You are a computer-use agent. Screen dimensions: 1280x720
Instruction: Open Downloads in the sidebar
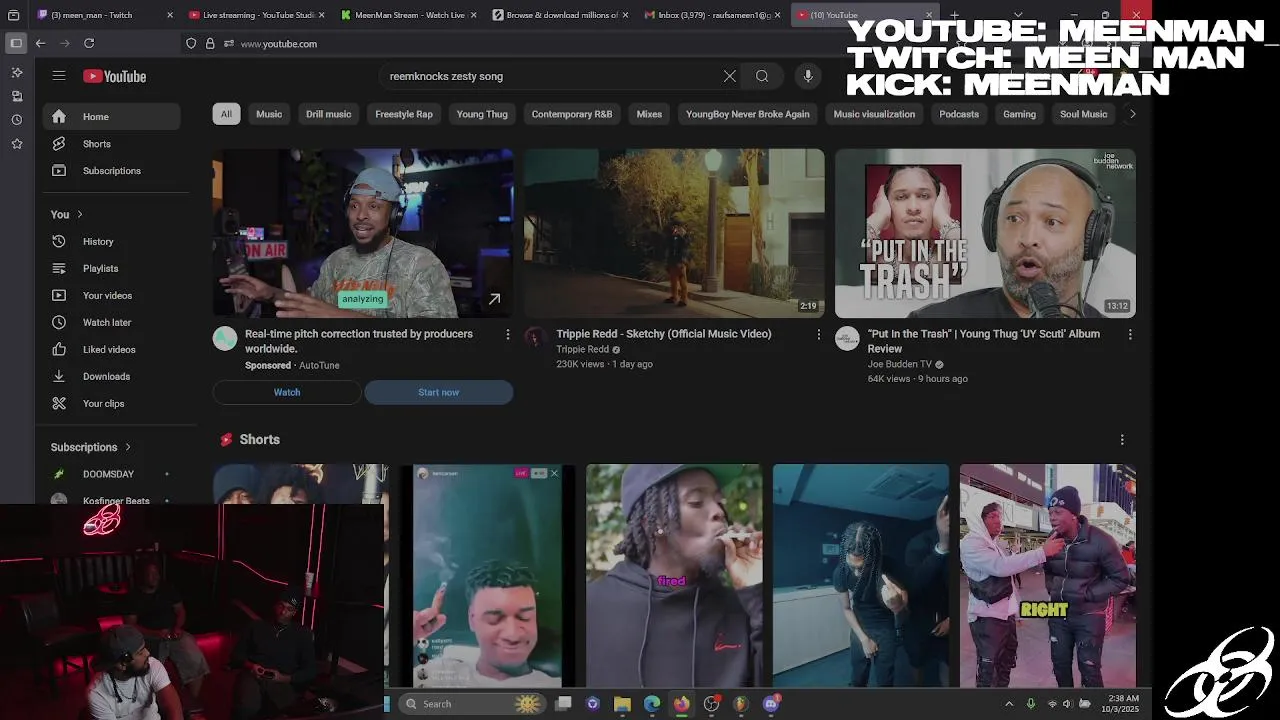pyautogui.click(x=112, y=377)
